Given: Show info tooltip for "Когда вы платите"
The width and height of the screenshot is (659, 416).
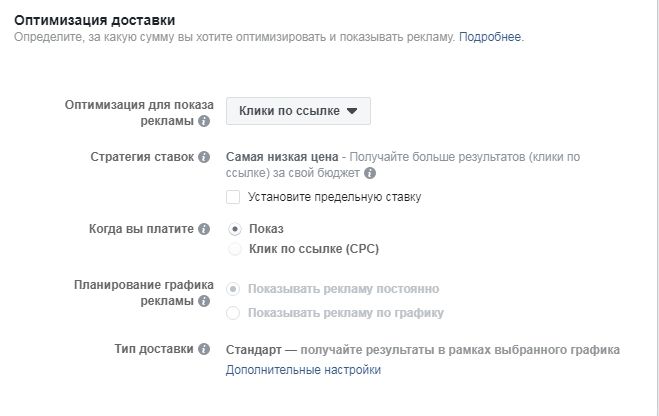Looking at the screenshot, I should coord(204,229).
